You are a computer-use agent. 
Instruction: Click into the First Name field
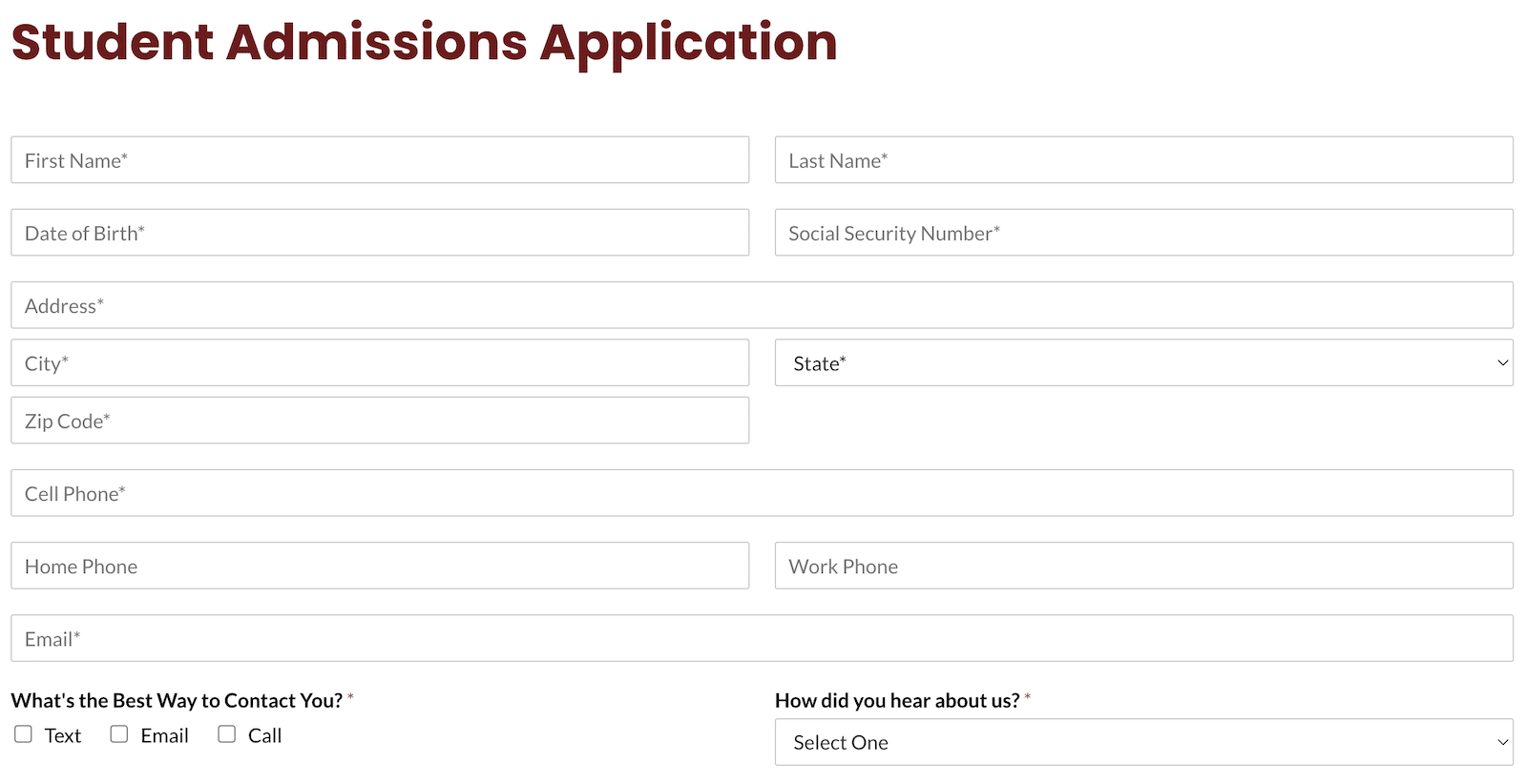tap(379, 159)
